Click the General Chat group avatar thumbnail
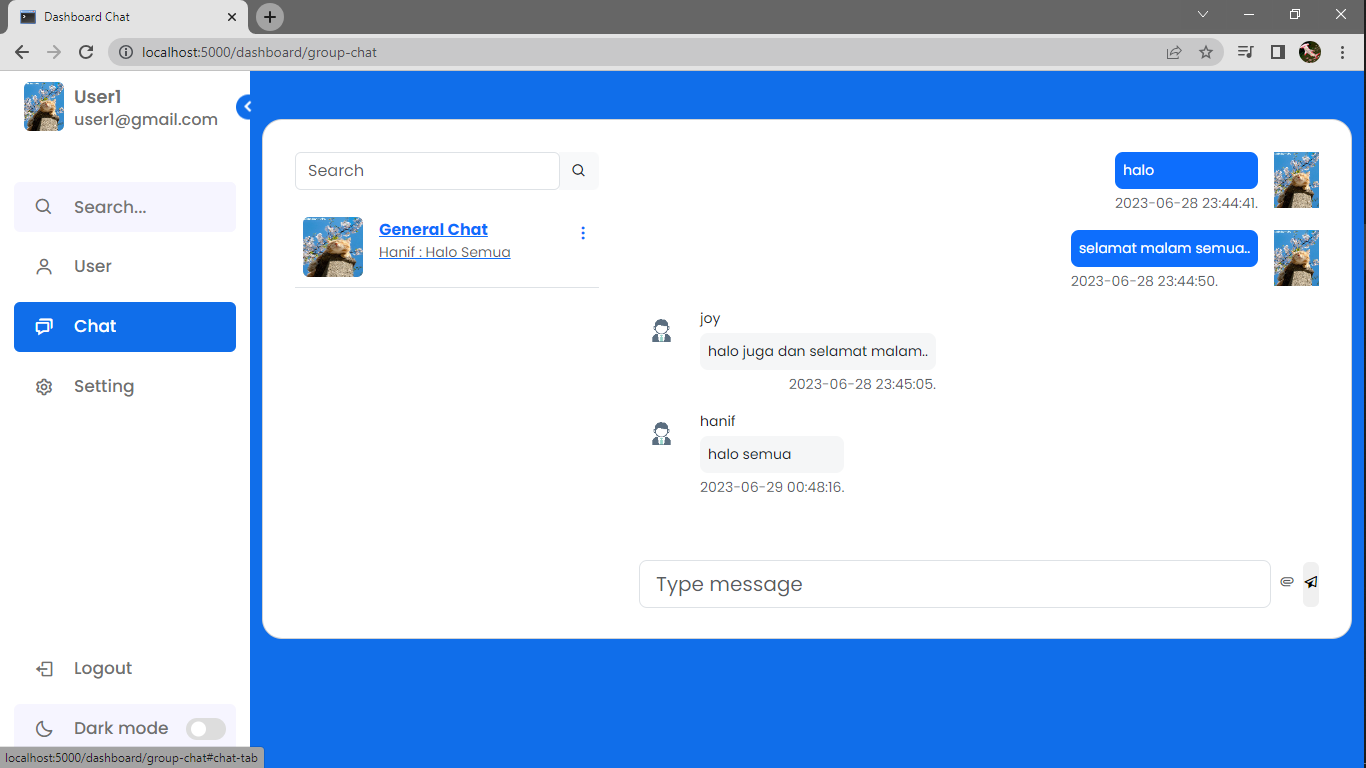The height and width of the screenshot is (768, 1366). 333,247
